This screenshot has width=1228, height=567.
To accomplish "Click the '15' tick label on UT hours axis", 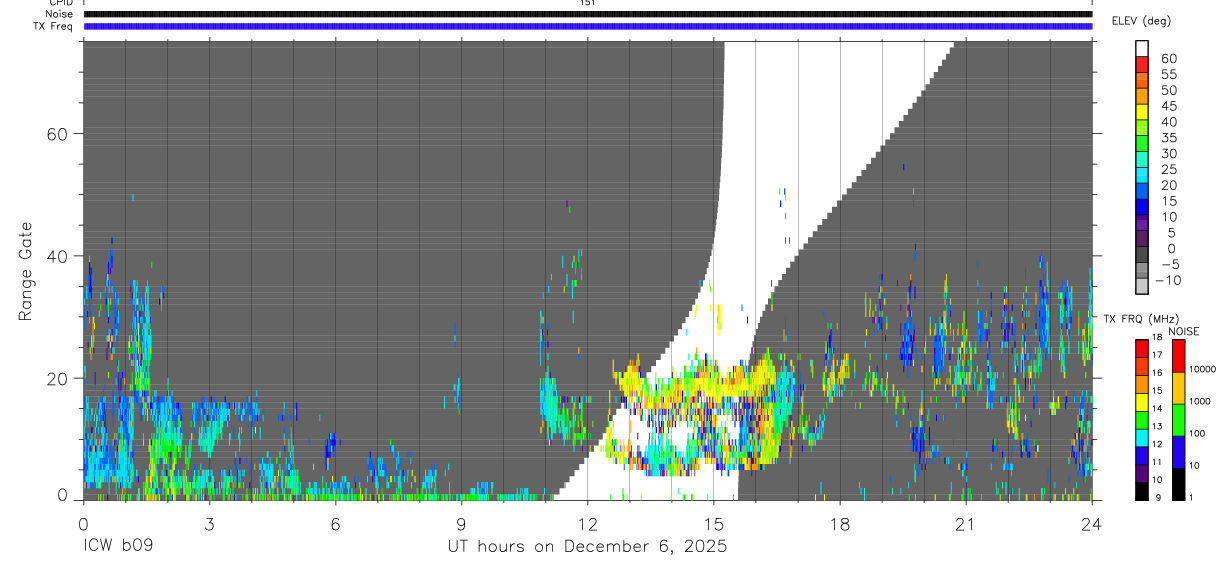I will click(x=713, y=524).
